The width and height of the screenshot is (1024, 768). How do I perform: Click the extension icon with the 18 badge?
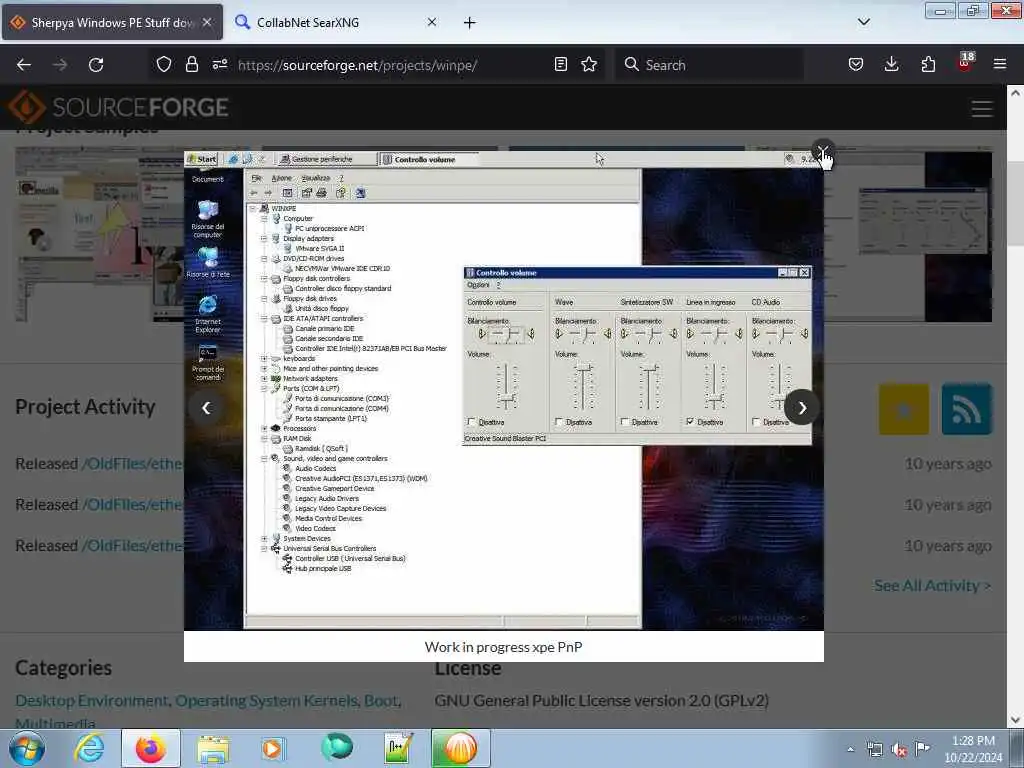click(x=965, y=63)
